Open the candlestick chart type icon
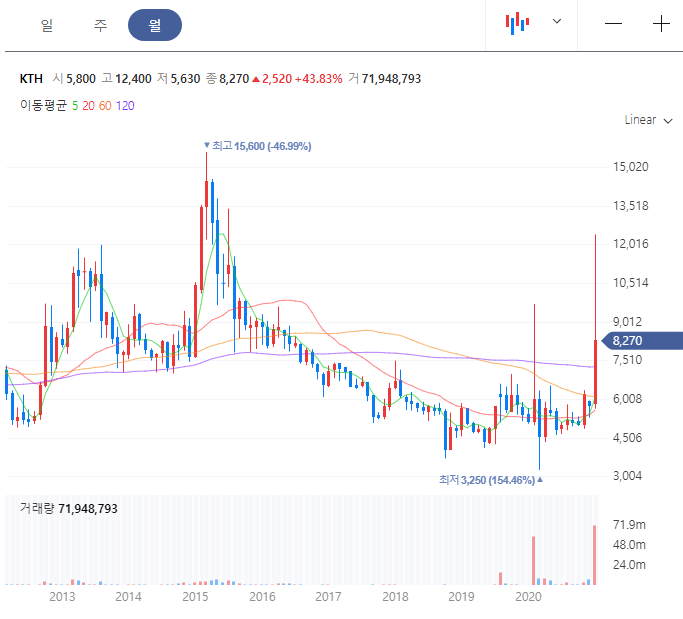The height and width of the screenshot is (619, 683). (x=517, y=23)
